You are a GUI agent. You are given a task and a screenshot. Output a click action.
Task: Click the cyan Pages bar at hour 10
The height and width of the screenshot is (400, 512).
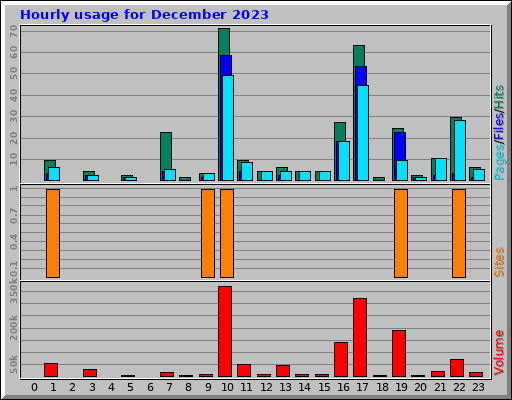coord(228,128)
